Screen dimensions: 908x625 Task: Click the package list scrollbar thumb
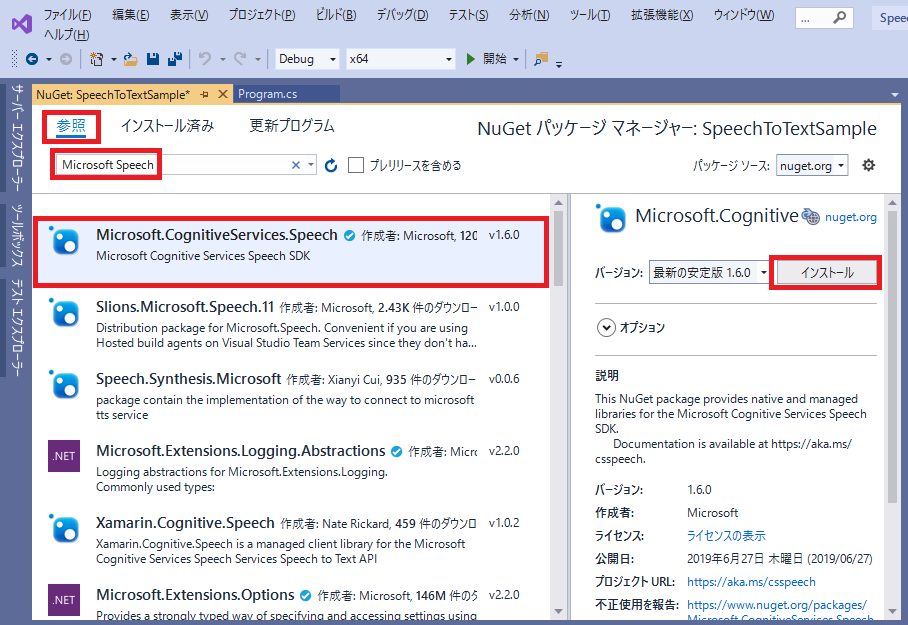pos(558,248)
